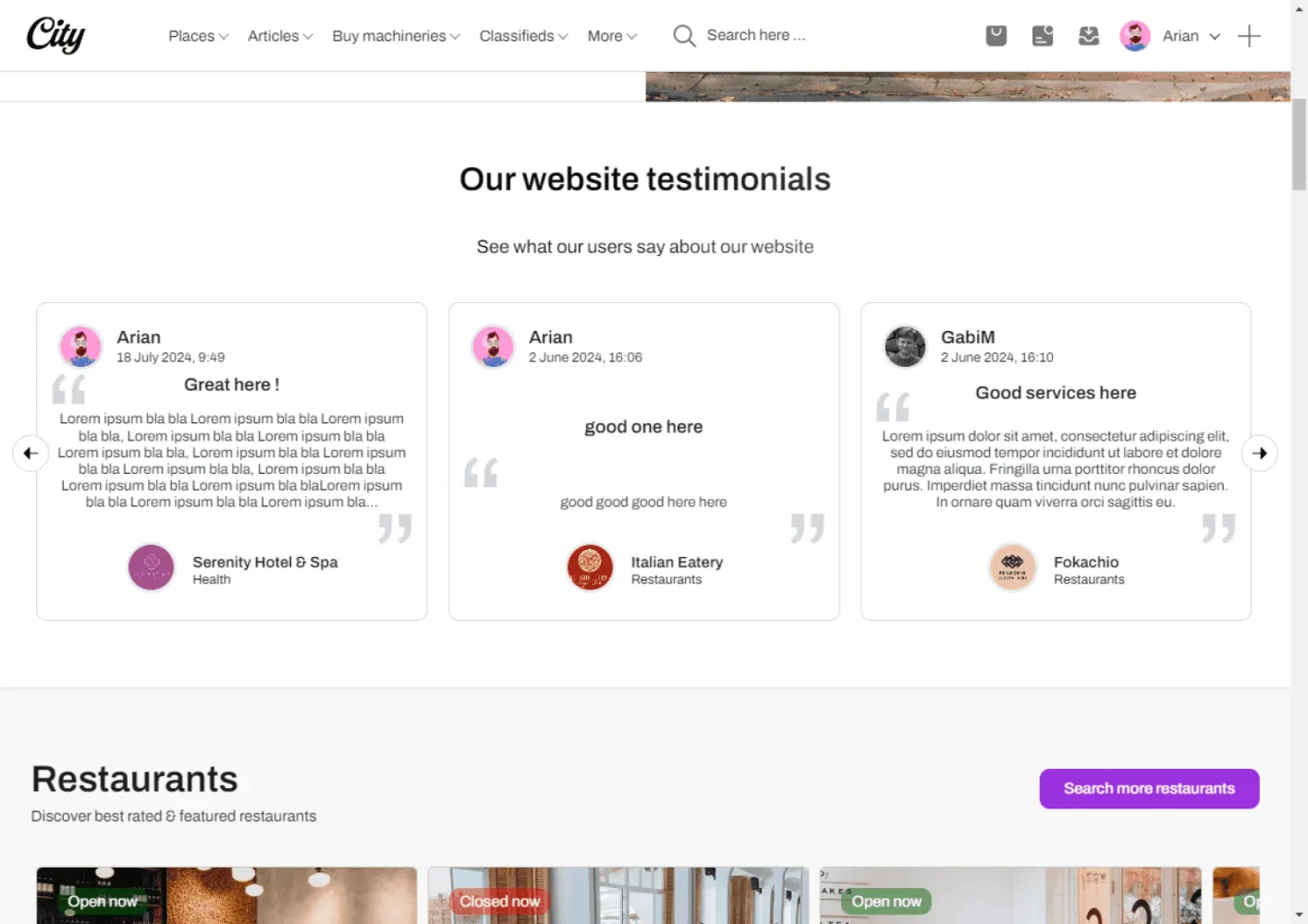Open first restaurant thumbnail marked Open now
1308x924 pixels.
click(x=226, y=895)
